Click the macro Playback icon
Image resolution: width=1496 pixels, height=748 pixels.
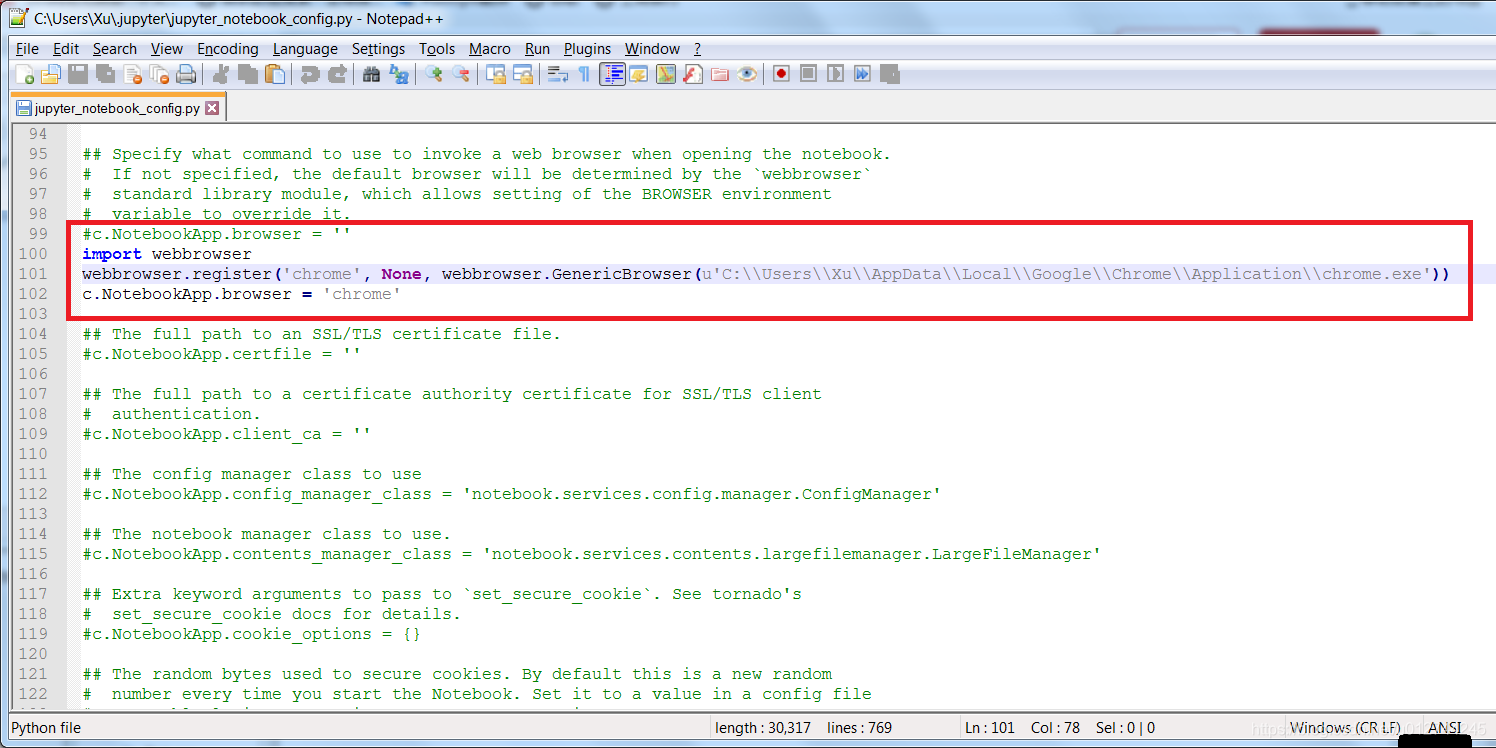coord(835,74)
